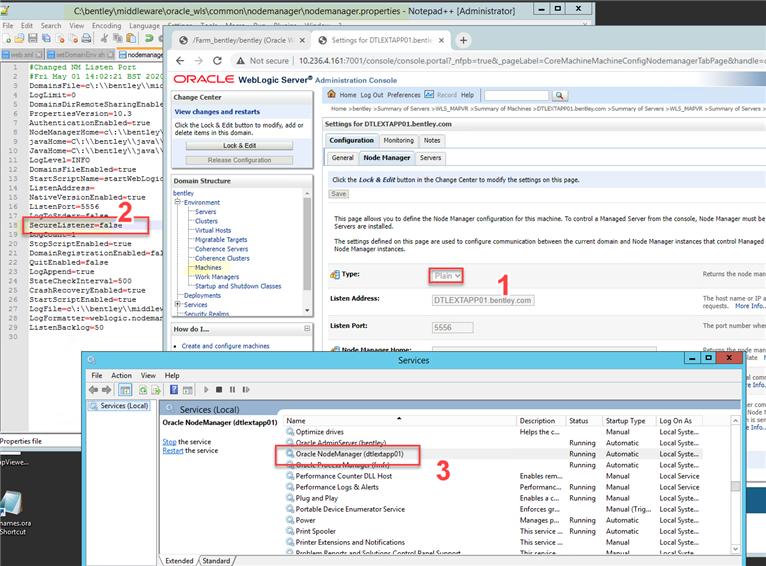Click View changes and restarts link
Screen dimensions: 766x566
217,112
